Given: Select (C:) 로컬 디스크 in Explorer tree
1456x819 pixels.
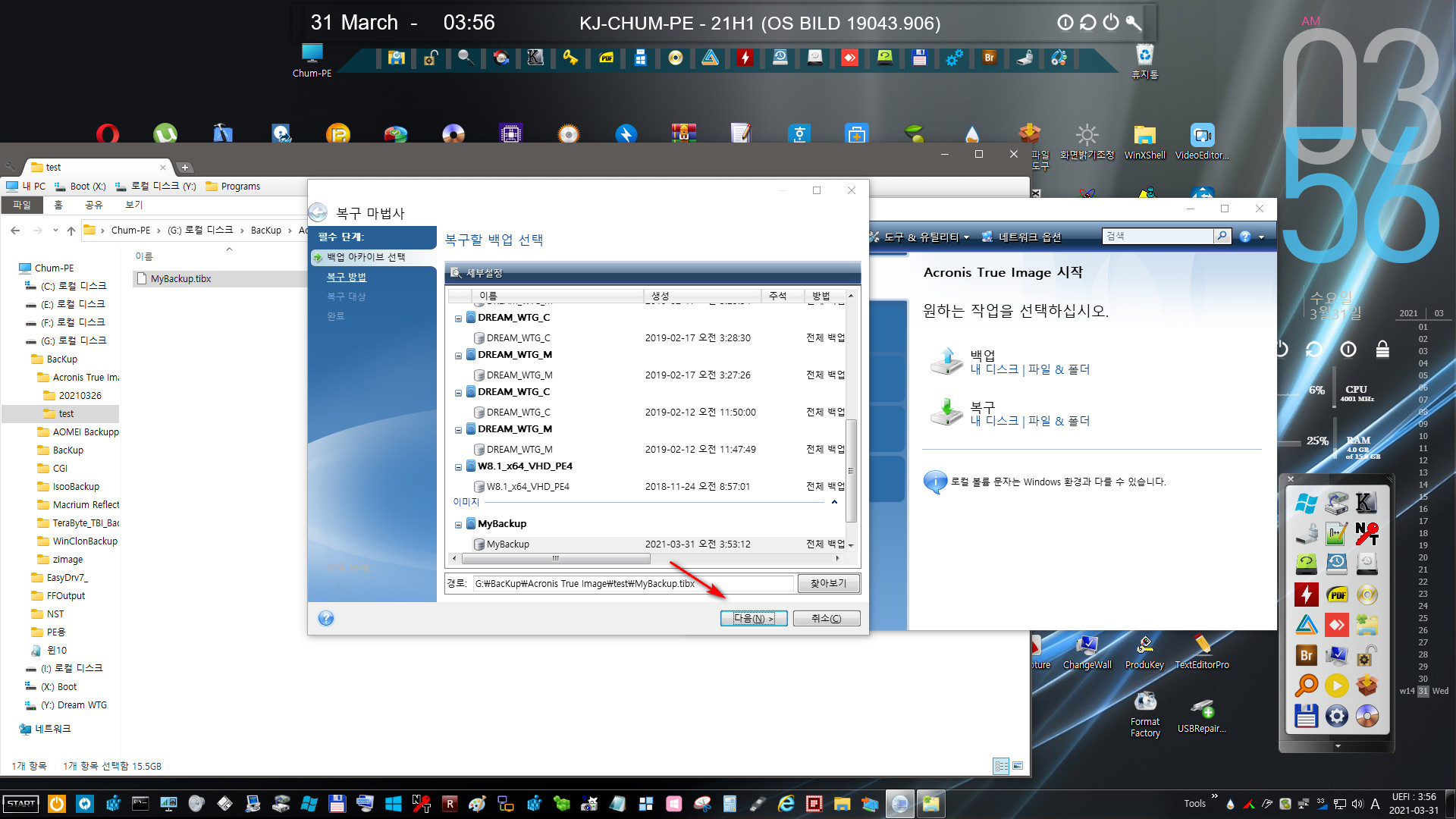Looking at the screenshot, I should point(74,286).
